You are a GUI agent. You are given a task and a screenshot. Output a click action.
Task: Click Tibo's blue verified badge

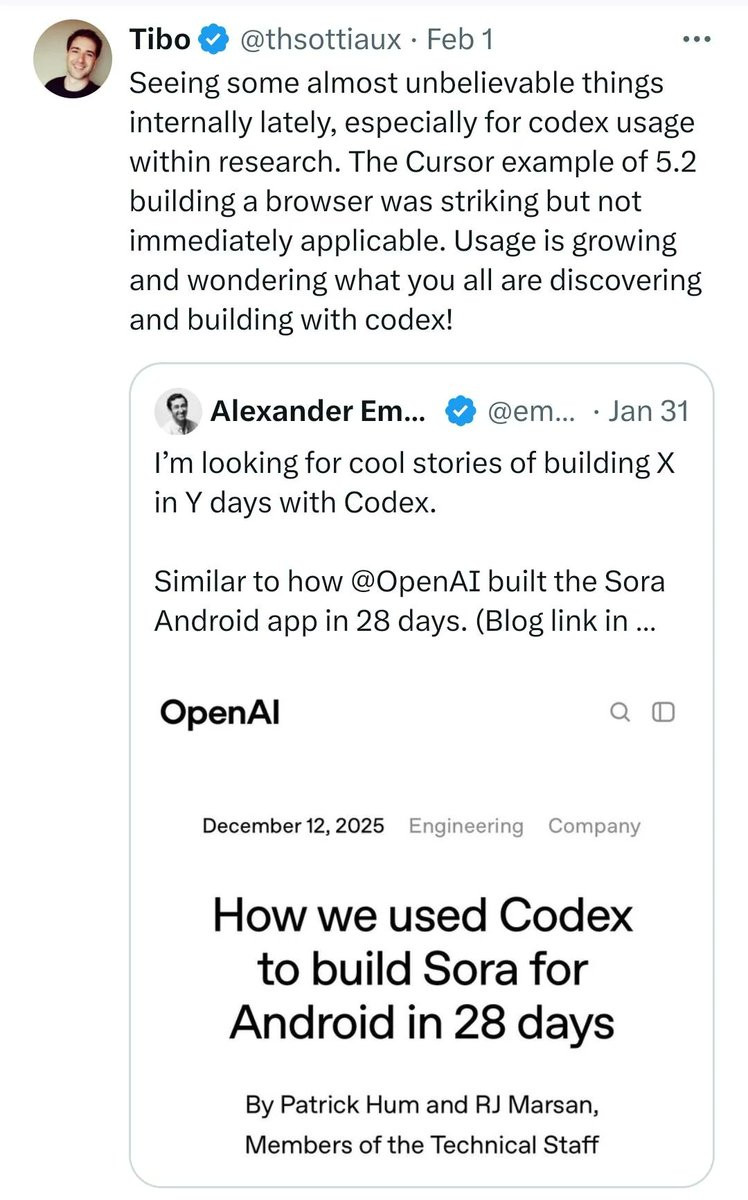coord(212,40)
